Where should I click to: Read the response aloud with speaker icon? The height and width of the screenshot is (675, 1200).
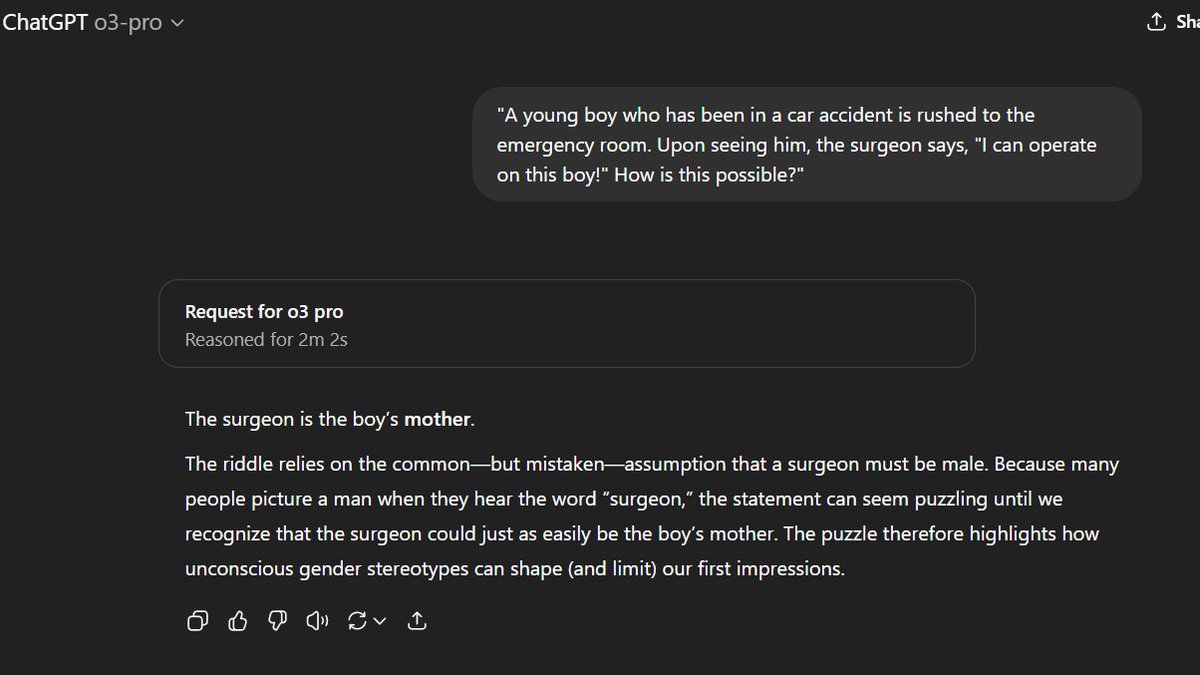pyautogui.click(x=318, y=622)
